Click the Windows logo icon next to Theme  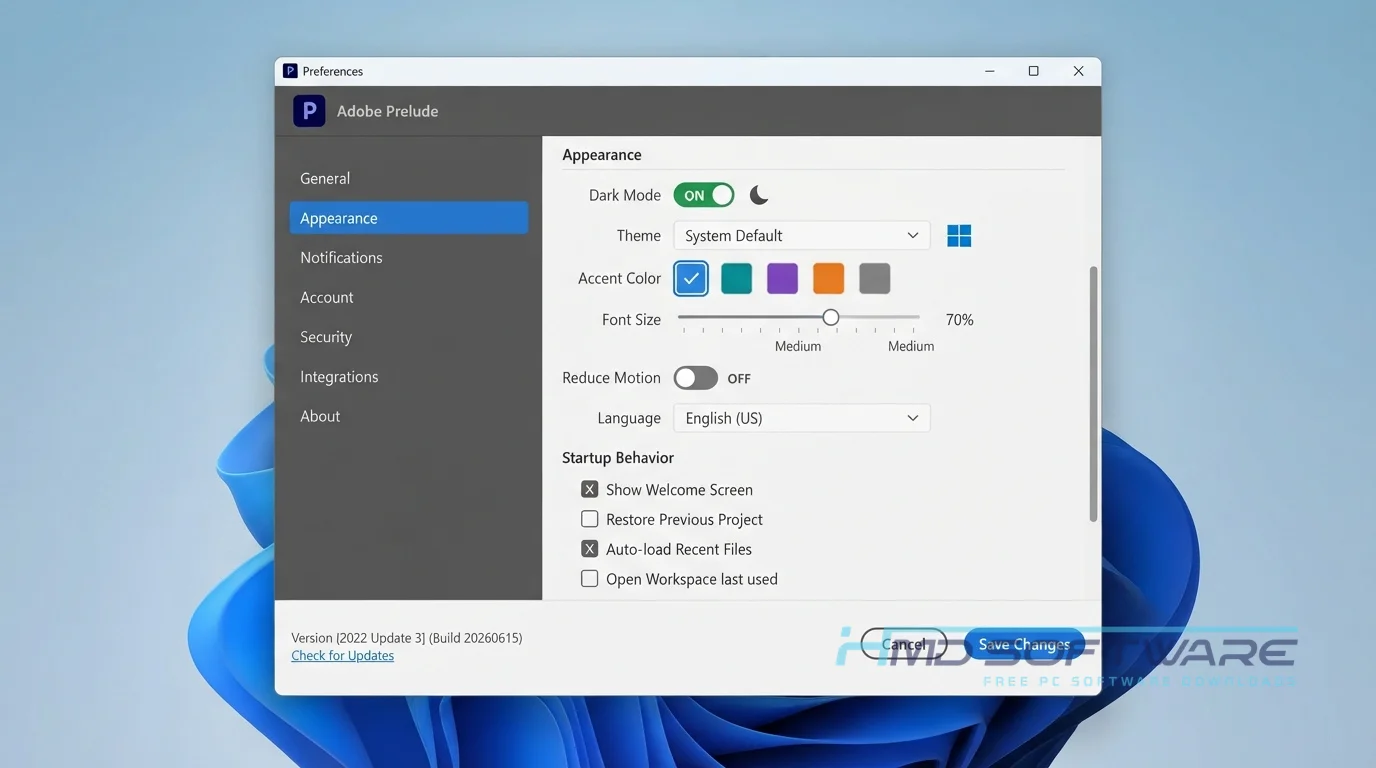pyautogui.click(x=959, y=236)
